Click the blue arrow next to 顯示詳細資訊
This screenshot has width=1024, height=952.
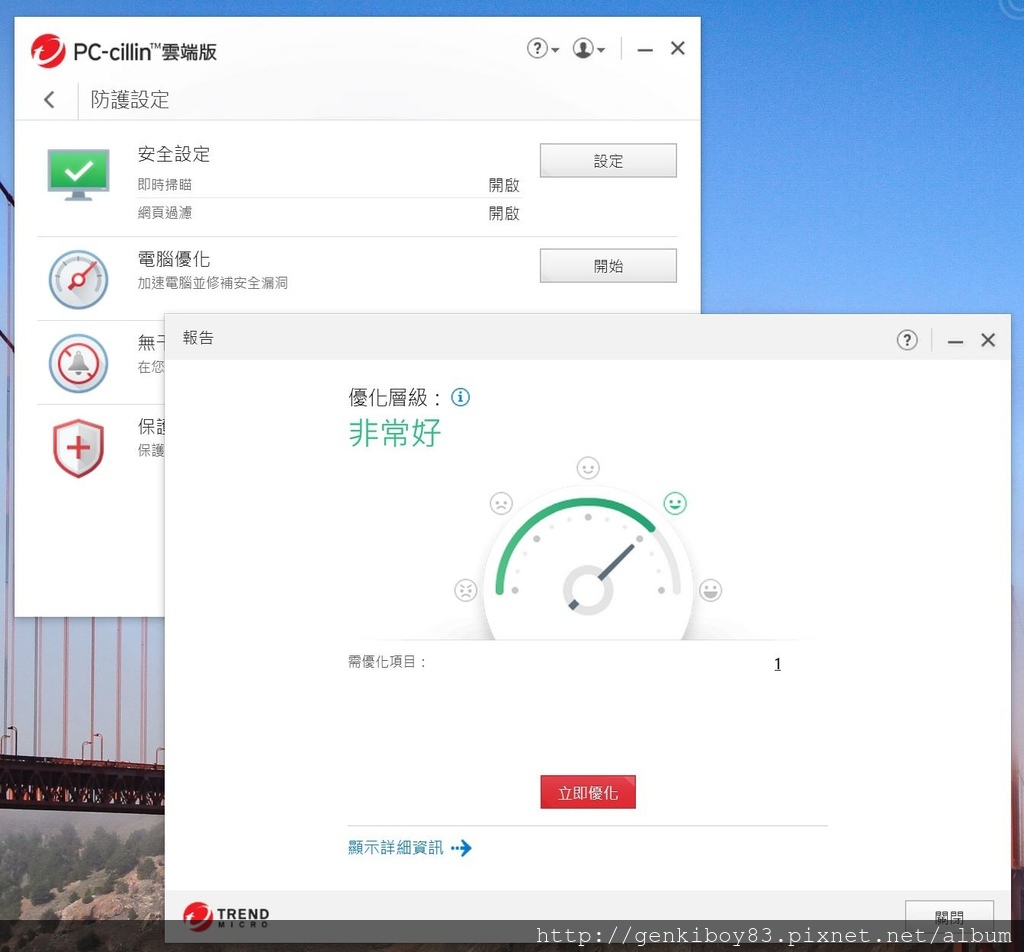(461, 848)
